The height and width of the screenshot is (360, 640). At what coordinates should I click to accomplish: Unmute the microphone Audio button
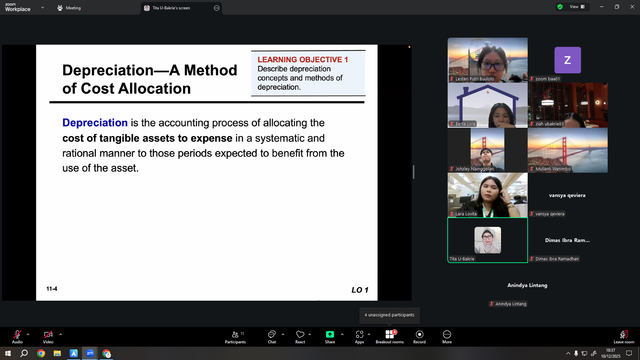(x=17, y=337)
